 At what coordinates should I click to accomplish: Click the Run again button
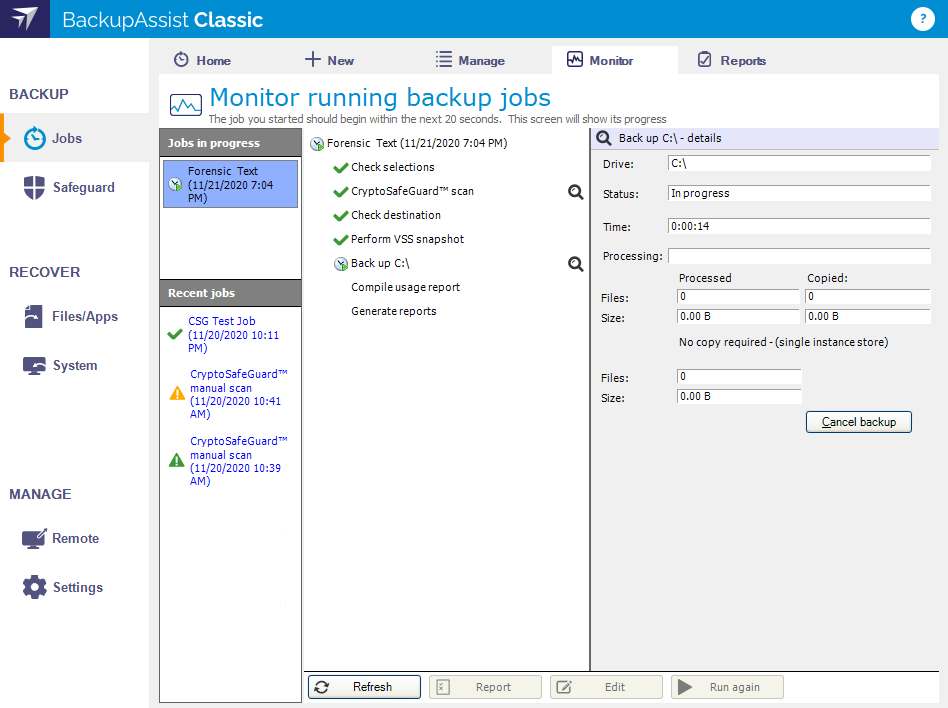(727, 687)
